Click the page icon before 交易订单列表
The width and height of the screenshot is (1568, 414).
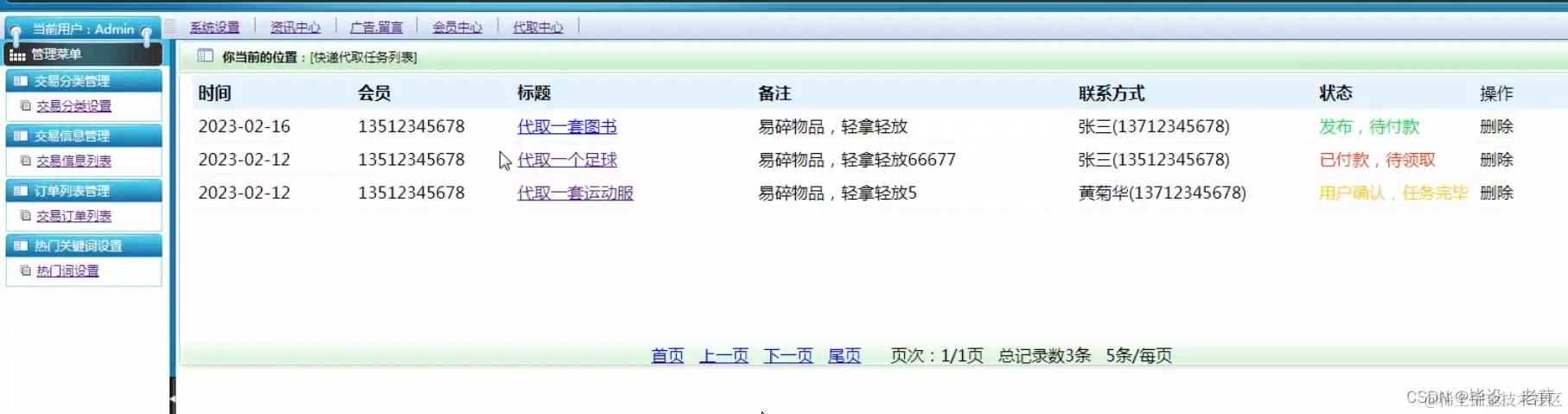[x=26, y=216]
